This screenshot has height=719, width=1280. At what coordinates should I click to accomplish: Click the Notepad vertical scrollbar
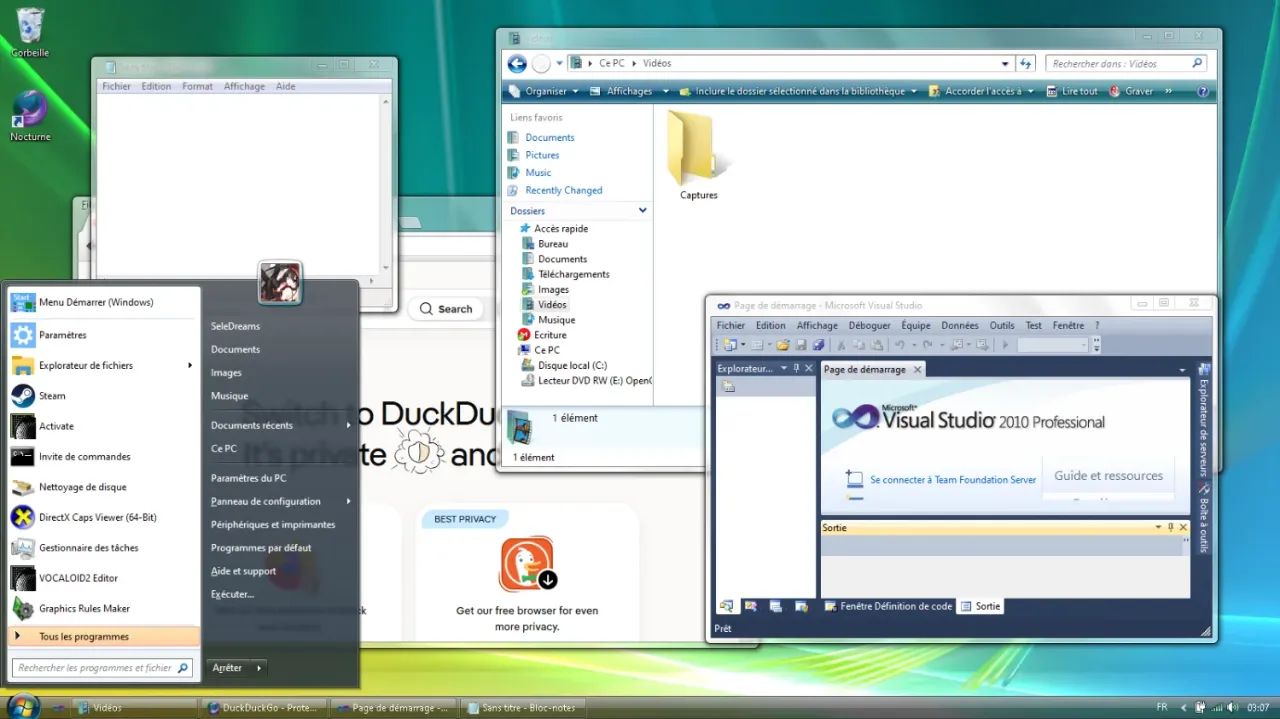pos(386,184)
